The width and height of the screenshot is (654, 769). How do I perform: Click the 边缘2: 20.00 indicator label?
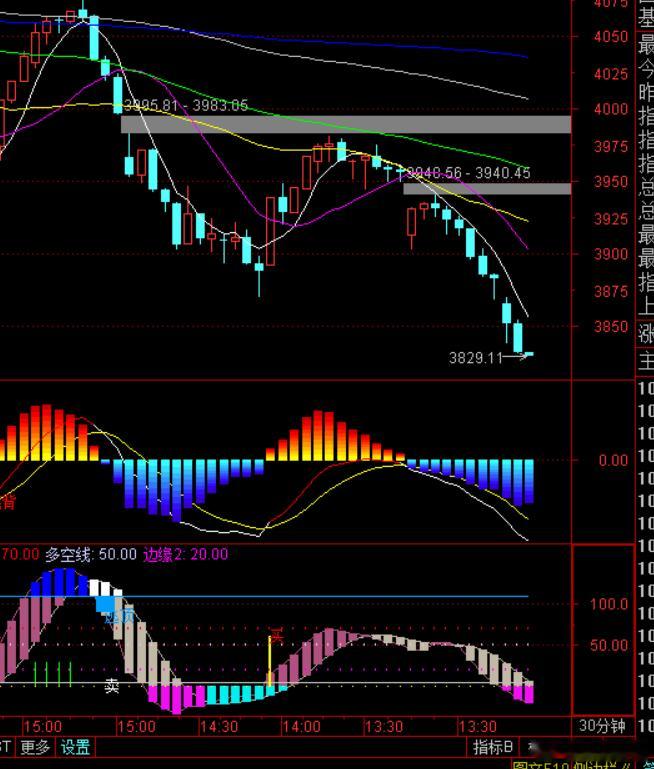(x=185, y=555)
